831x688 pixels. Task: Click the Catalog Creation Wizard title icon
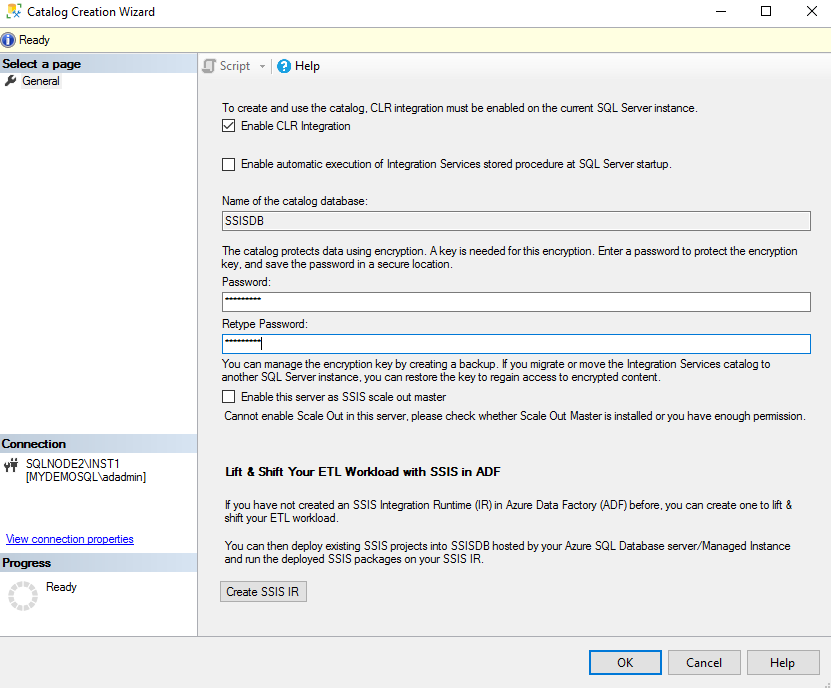(12, 12)
